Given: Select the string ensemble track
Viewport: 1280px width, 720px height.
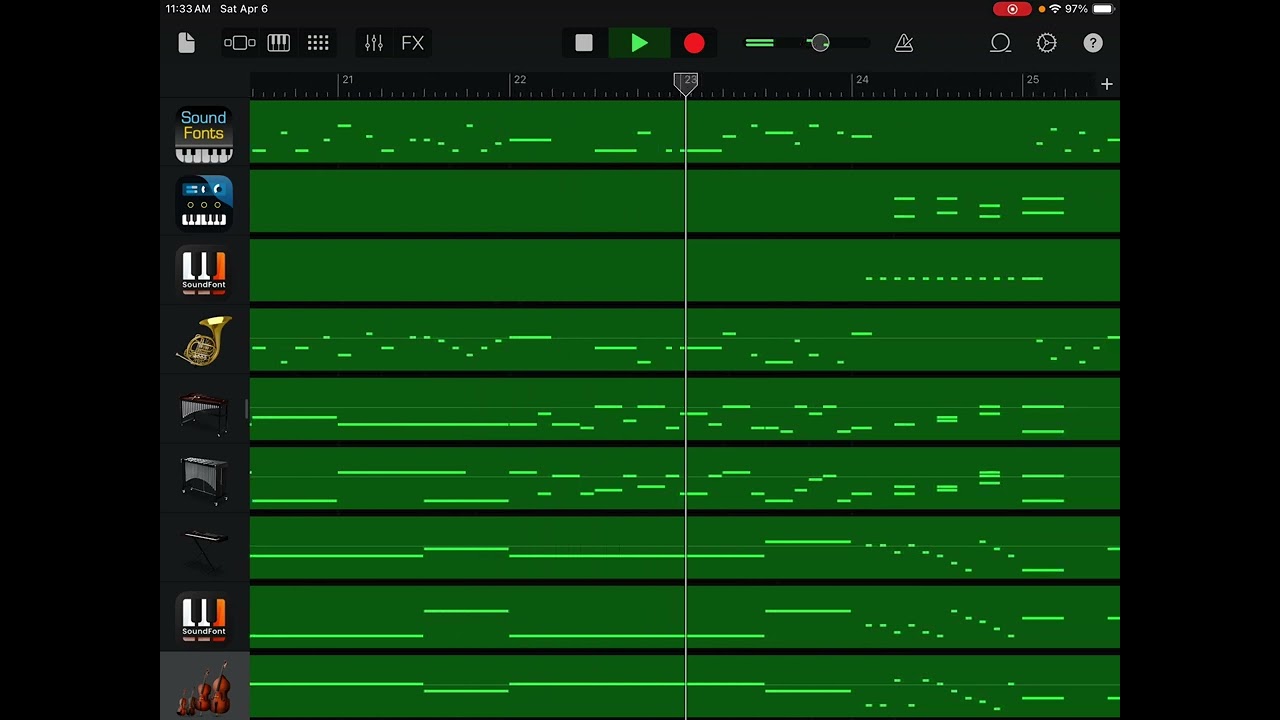Looking at the screenshot, I should 204,688.
